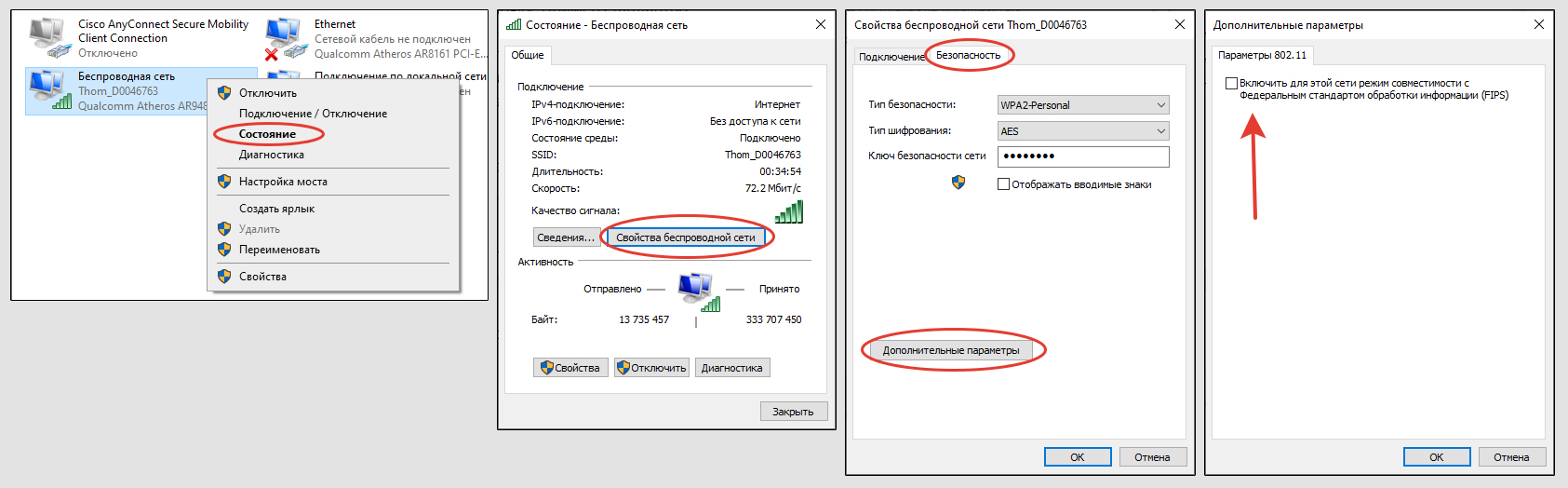Click Диагностика button in status window

pyautogui.click(x=731, y=368)
